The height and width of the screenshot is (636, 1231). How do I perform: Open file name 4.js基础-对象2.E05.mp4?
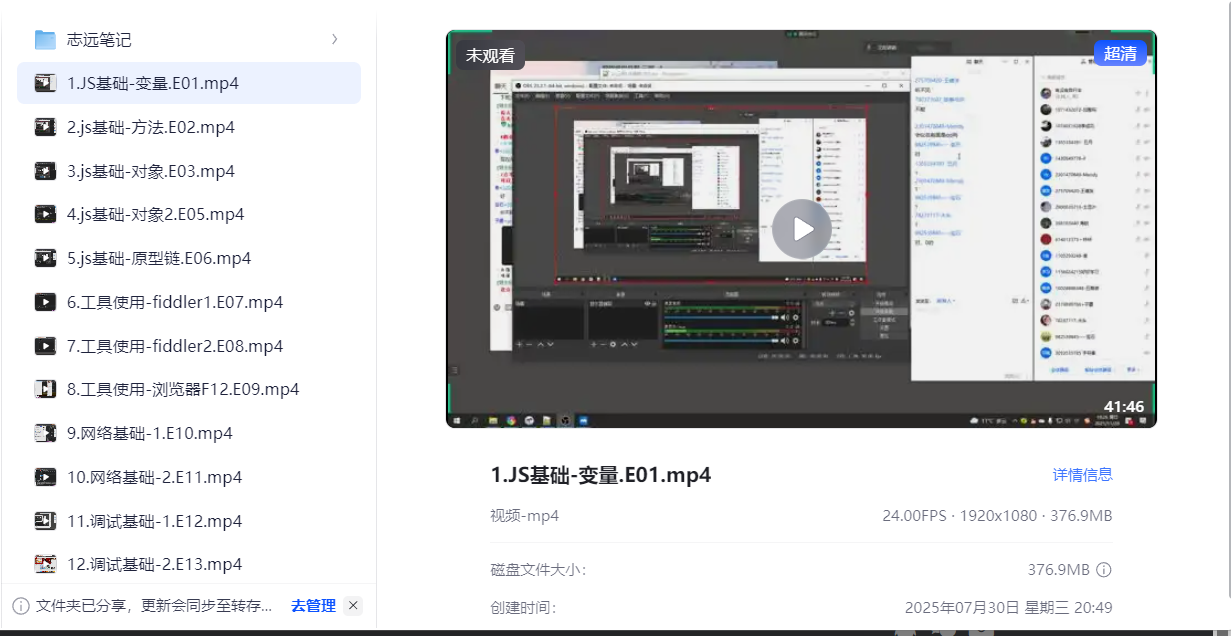[156, 214]
